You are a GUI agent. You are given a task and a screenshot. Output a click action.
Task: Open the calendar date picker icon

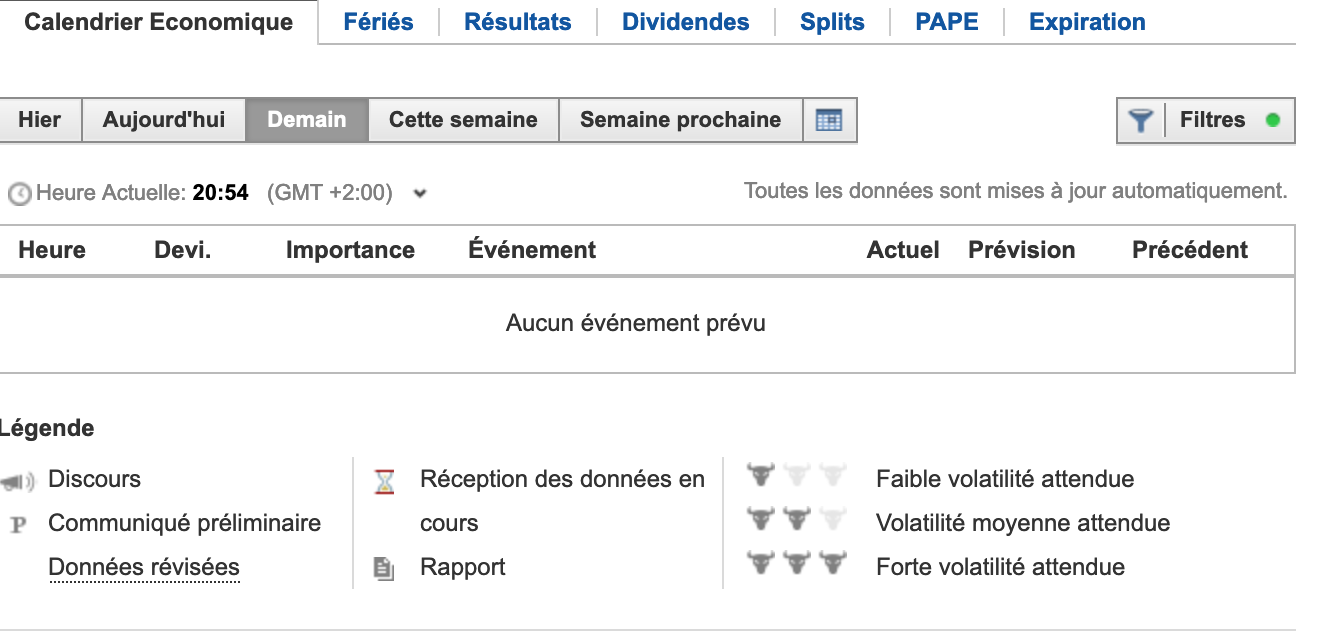coord(829,120)
